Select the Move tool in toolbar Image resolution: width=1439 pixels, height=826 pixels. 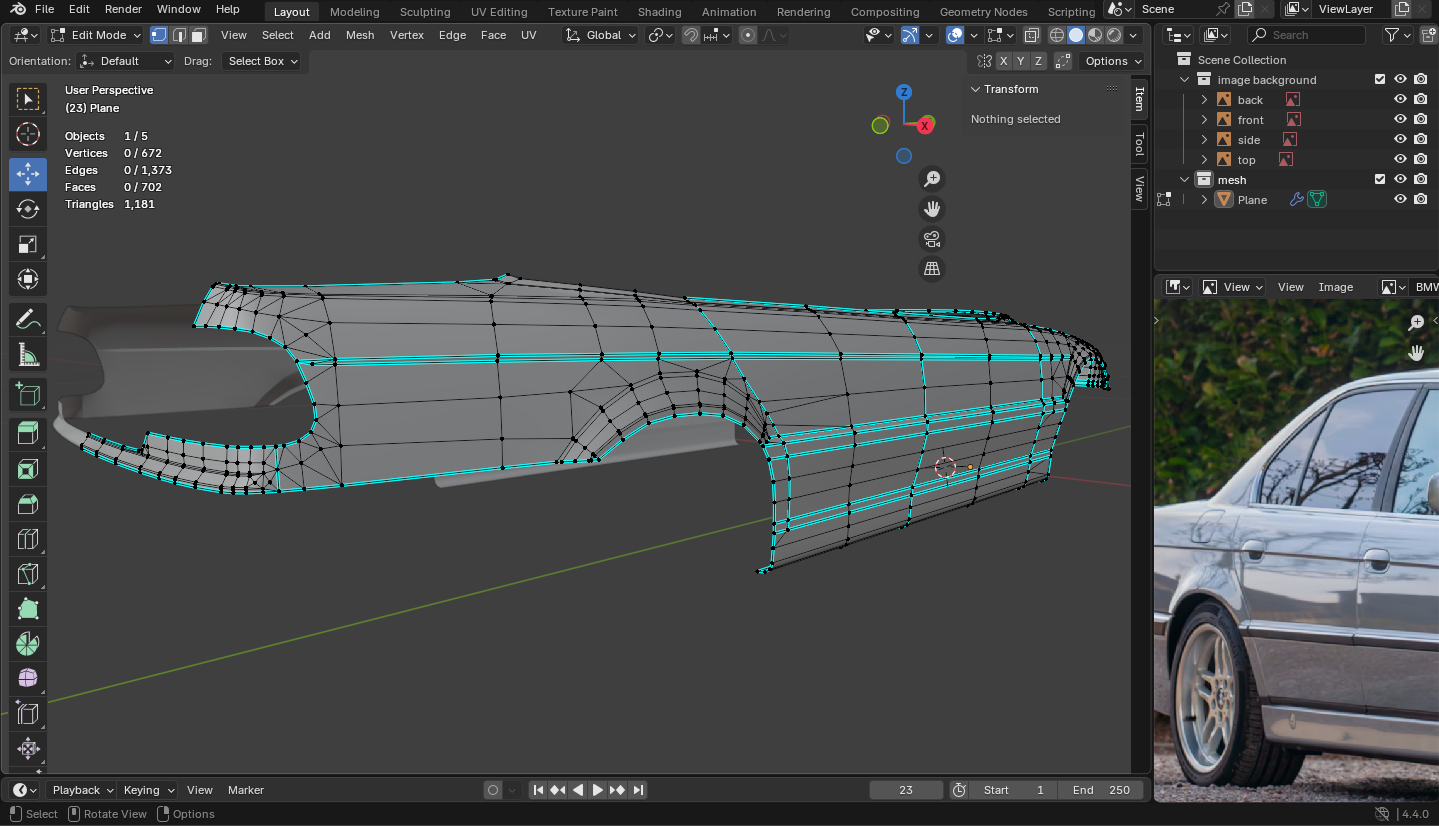(28, 174)
